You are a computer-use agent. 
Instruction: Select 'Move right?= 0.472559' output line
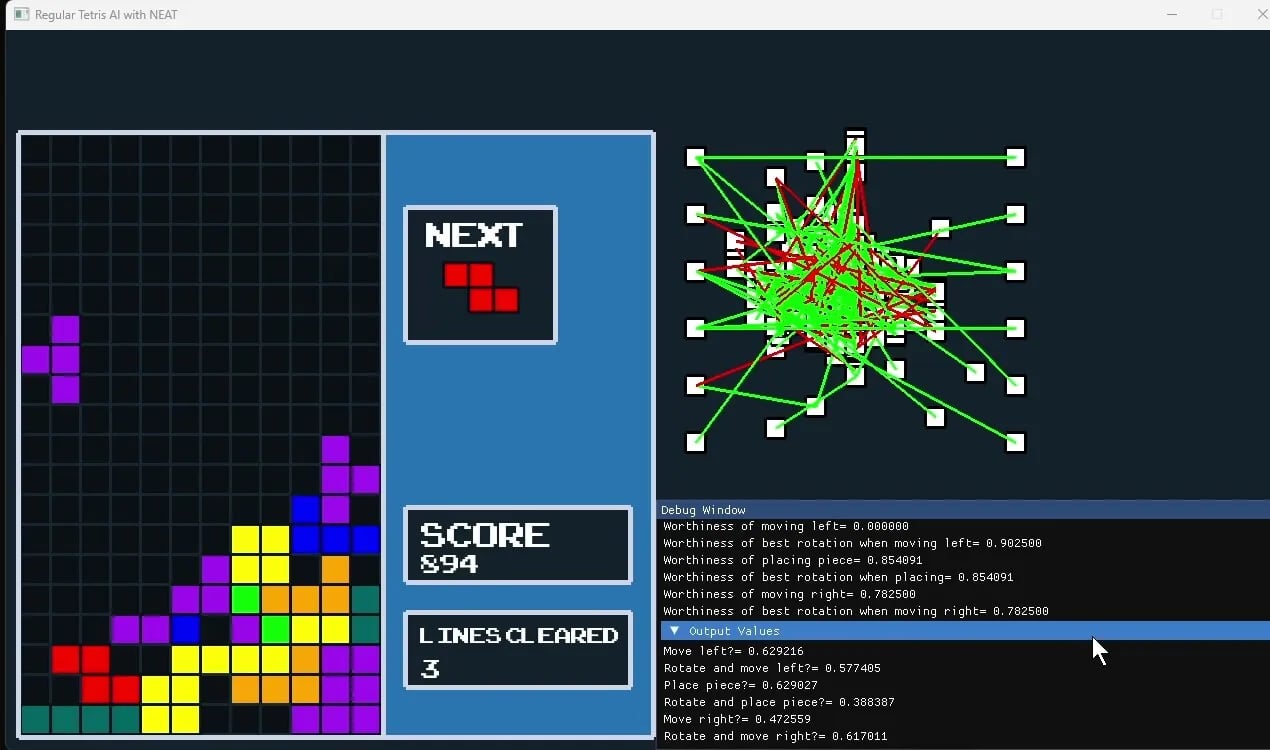[737, 719]
